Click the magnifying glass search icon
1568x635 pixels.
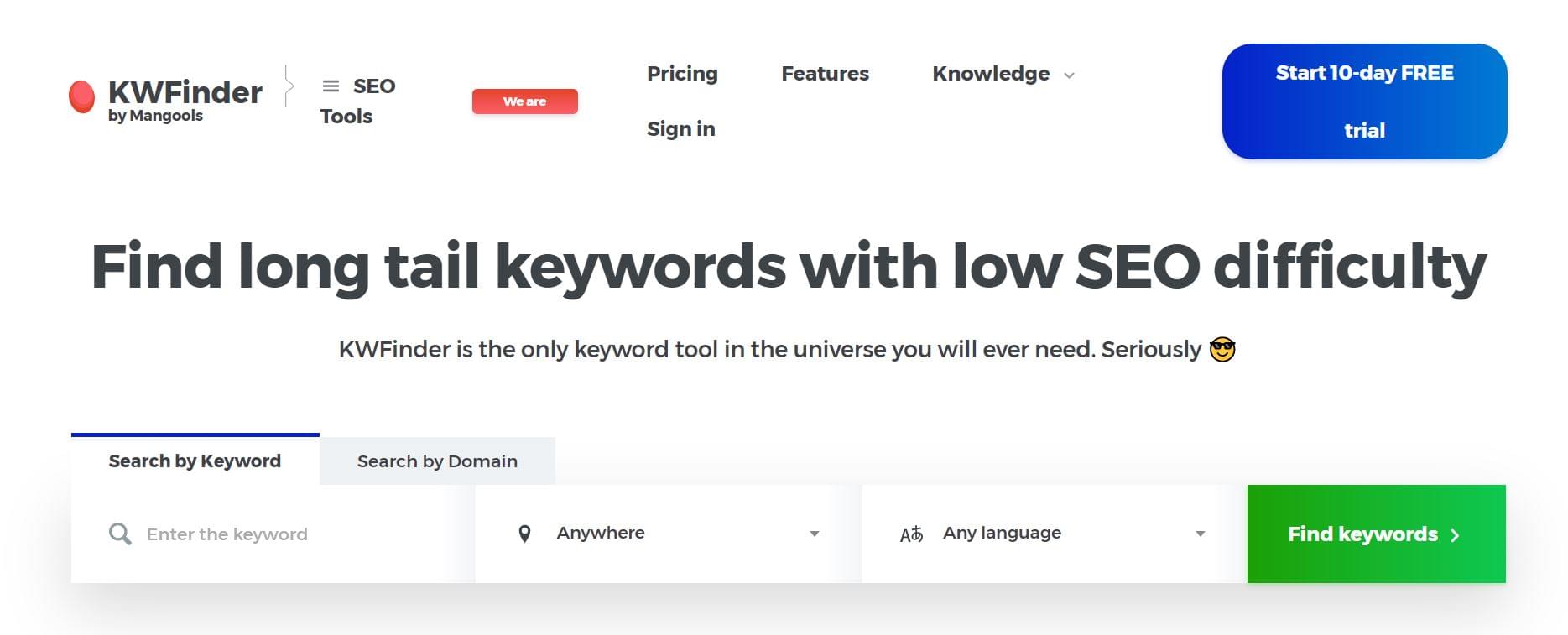click(x=120, y=534)
